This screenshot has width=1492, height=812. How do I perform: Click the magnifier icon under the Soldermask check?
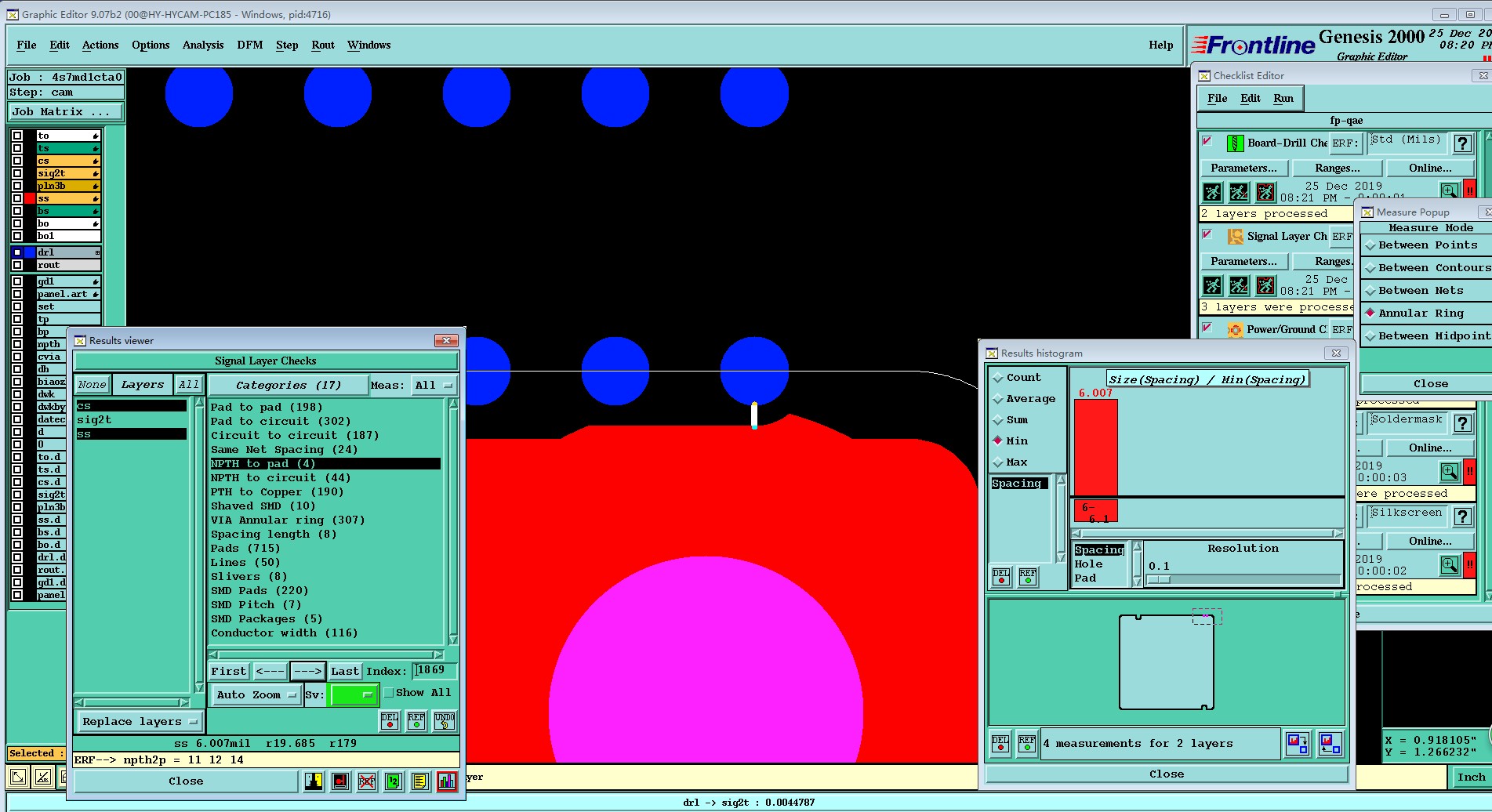tap(1449, 472)
